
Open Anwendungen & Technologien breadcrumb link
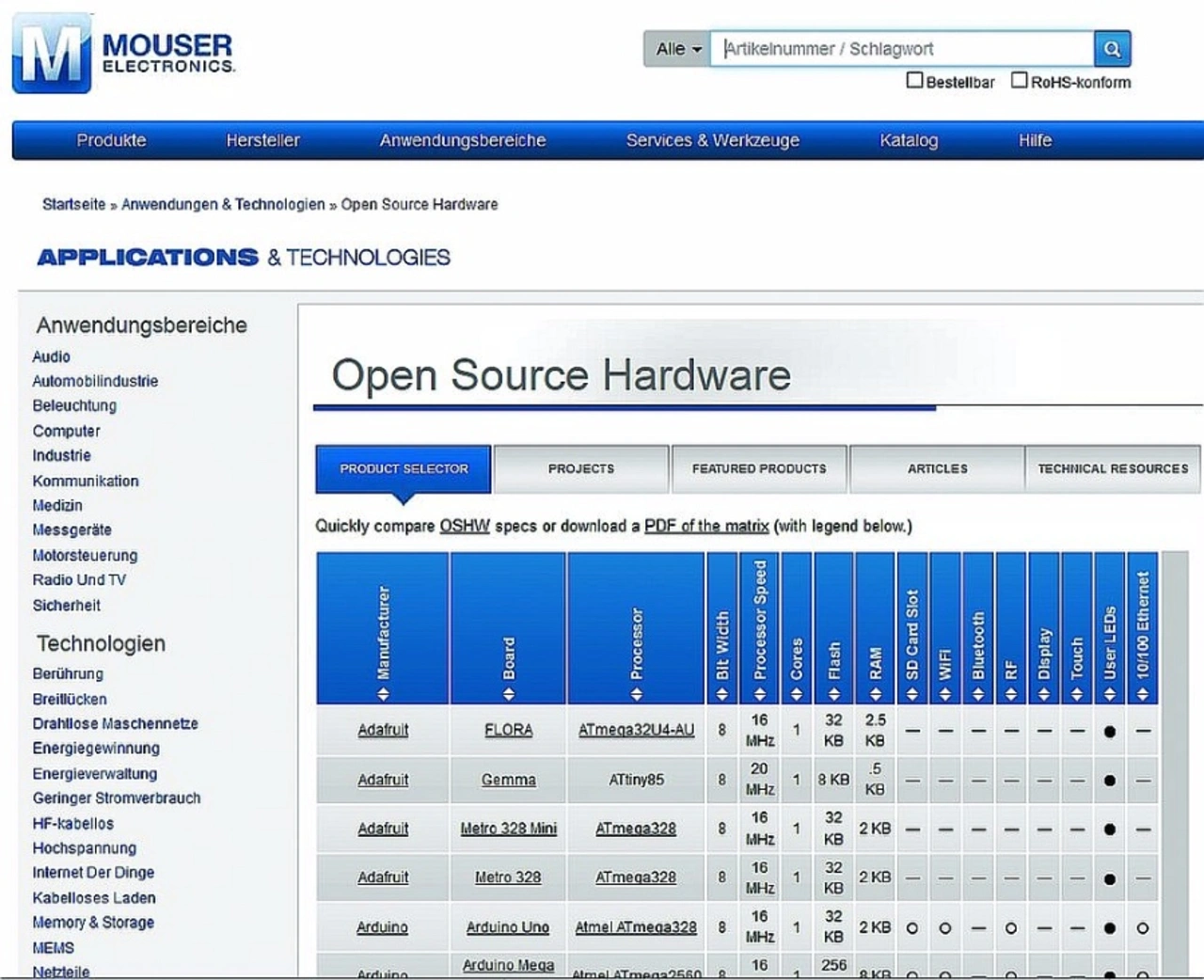pos(223,204)
